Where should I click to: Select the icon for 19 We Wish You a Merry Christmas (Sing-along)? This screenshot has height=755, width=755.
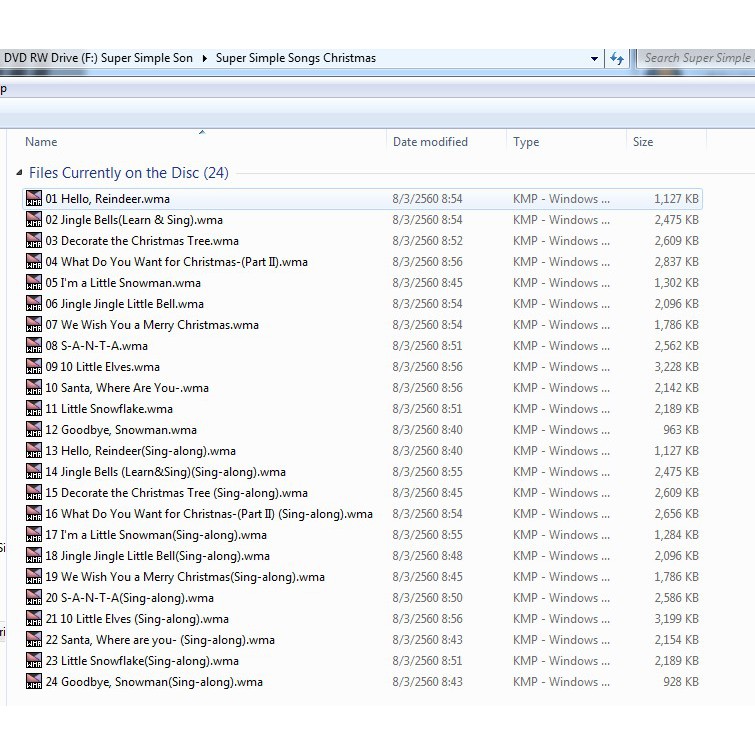click(34, 577)
